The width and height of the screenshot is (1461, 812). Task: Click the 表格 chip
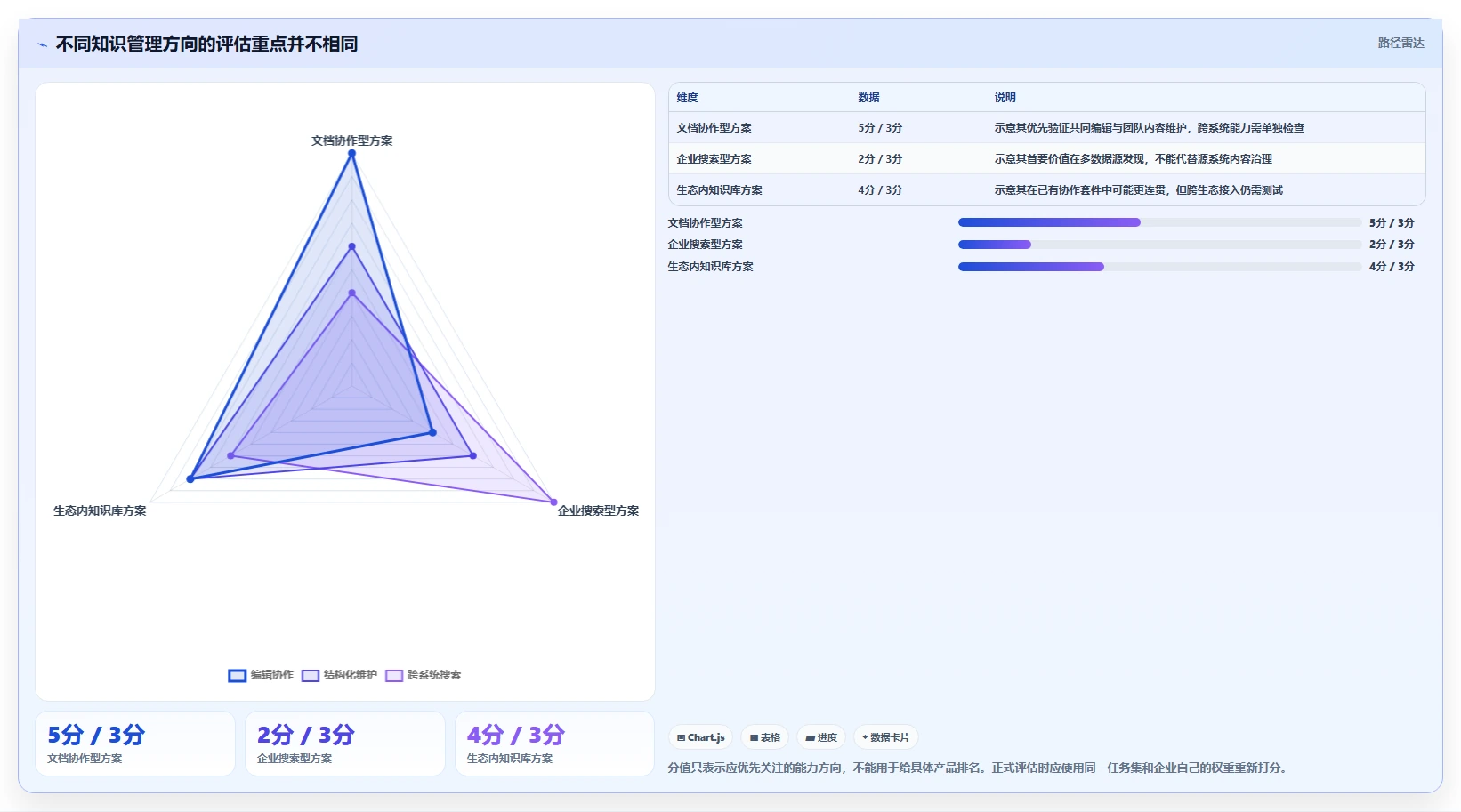click(x=765, y=737)
